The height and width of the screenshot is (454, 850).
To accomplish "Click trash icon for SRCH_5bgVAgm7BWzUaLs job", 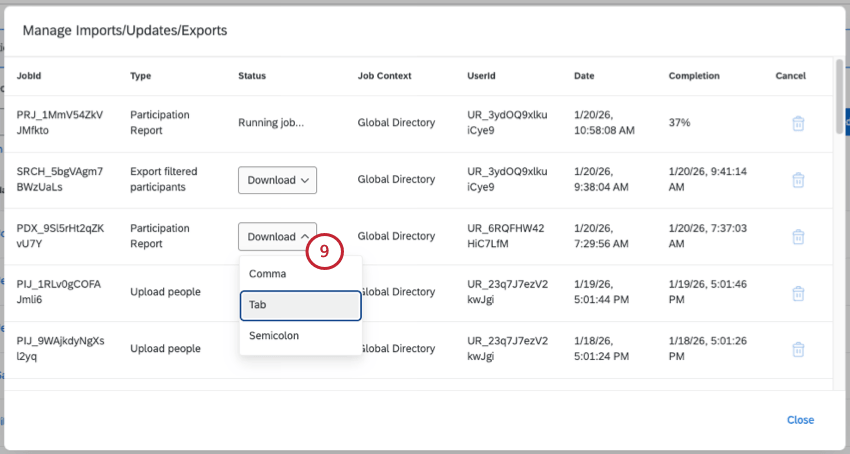I will pyautogui.click(x=798, y=180).
